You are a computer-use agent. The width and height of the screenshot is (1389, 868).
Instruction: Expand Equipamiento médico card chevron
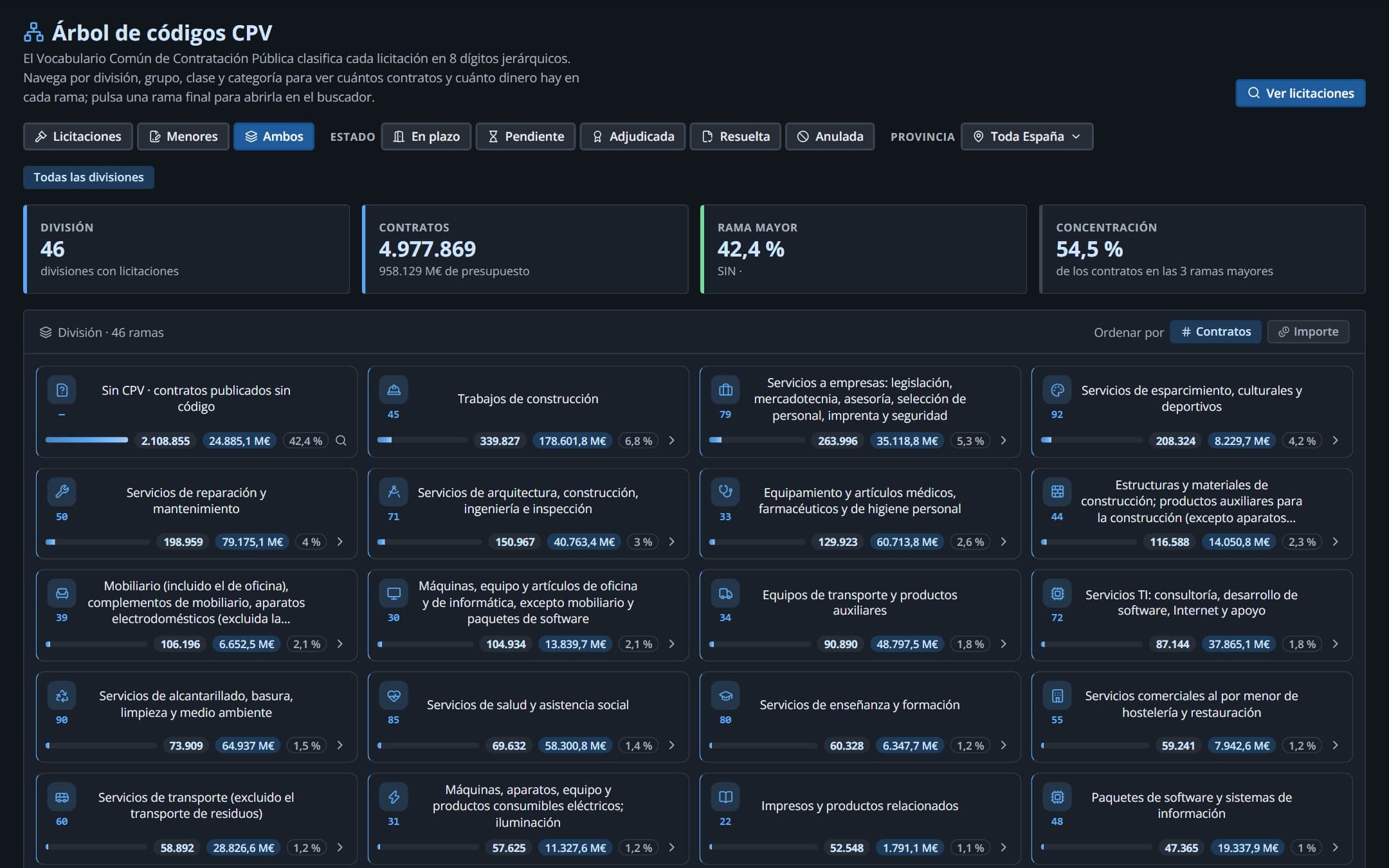coord(1004,542)
